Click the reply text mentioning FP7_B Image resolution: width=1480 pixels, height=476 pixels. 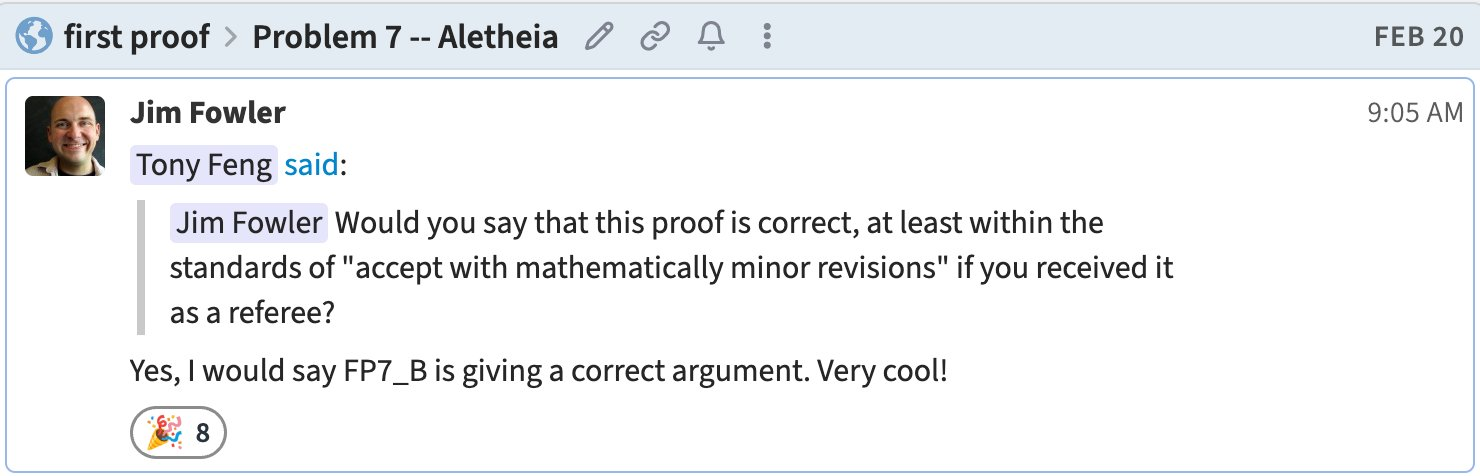click(x=538, y=372)
